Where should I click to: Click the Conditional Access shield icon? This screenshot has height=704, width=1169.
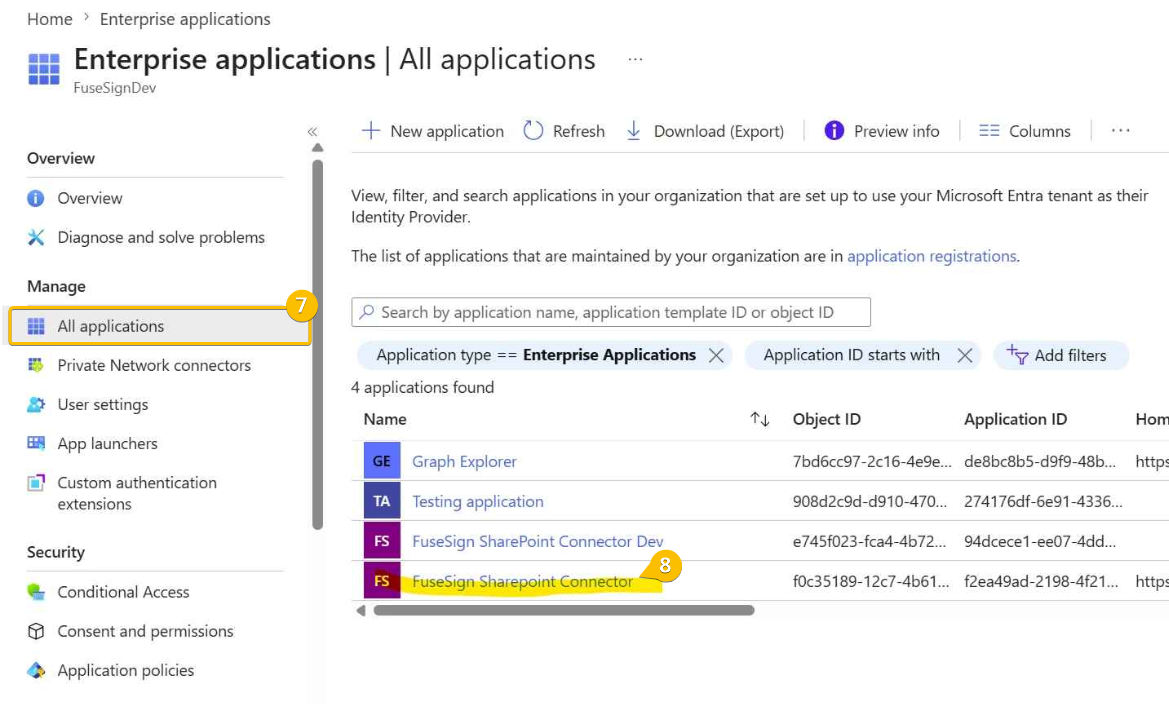click(x=36, y=591)
